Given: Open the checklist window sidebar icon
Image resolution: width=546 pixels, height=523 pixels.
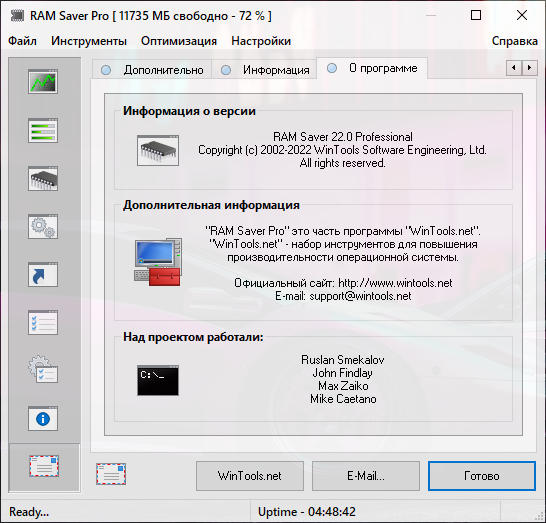Looking at the screenshot, I should pos(43,322).
